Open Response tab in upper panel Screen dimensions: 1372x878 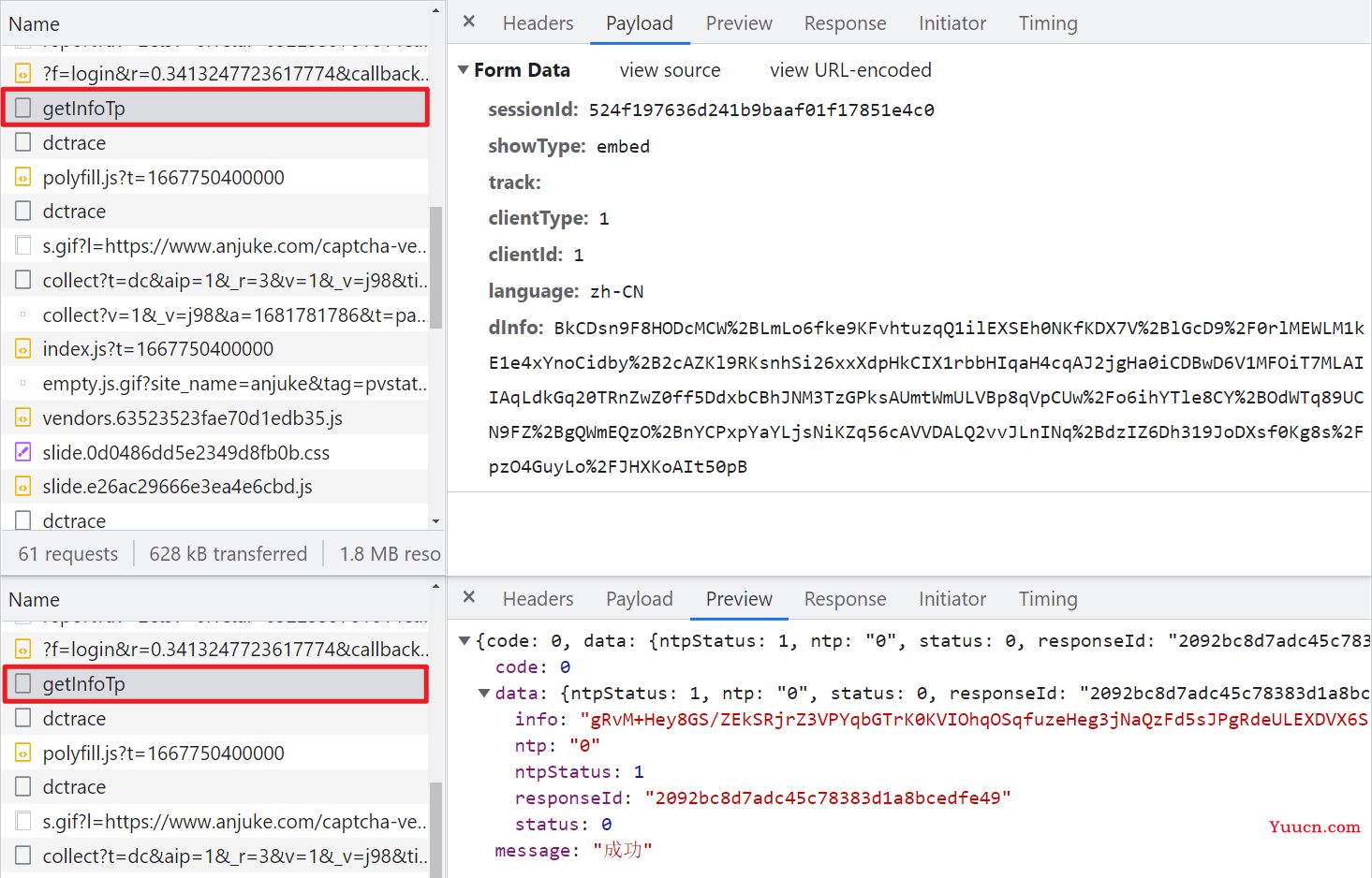pos(845,23)
